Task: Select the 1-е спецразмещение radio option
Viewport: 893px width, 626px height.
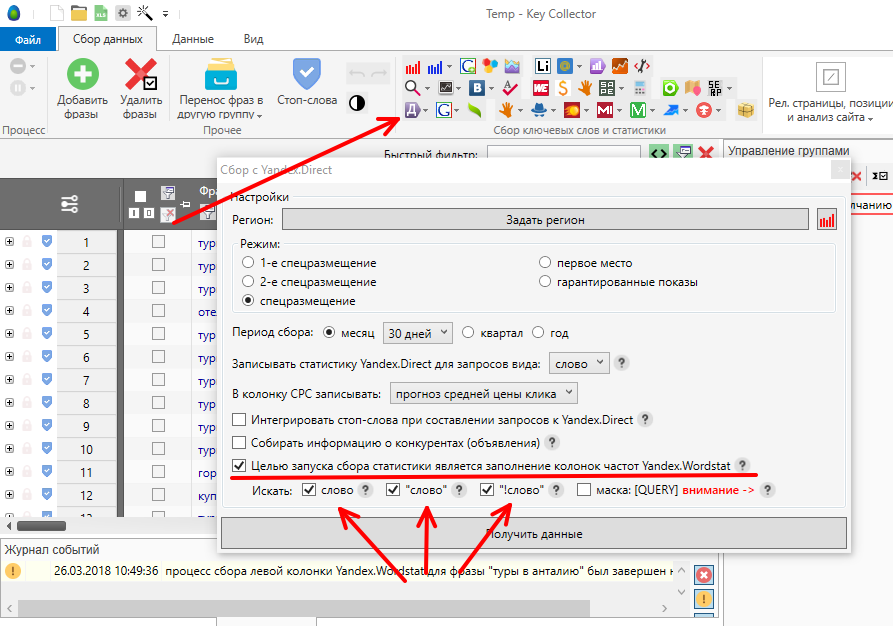Action: [248, 263]
